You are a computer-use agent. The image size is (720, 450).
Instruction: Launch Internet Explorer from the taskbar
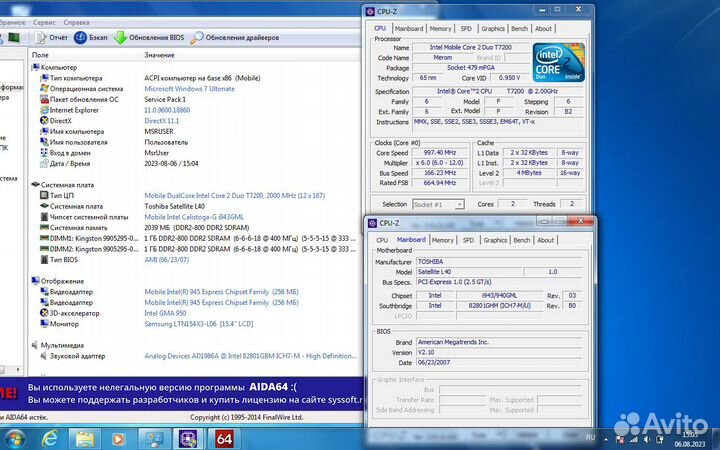pos(49,439)
